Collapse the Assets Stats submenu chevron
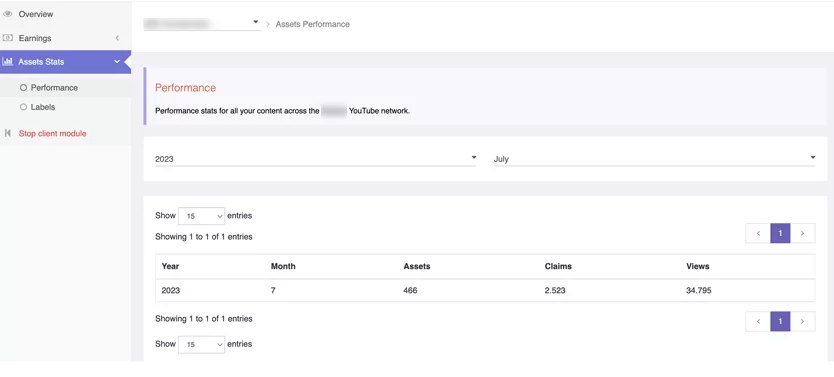This screenshot has height=377, width=834. (x=117, y=62)
